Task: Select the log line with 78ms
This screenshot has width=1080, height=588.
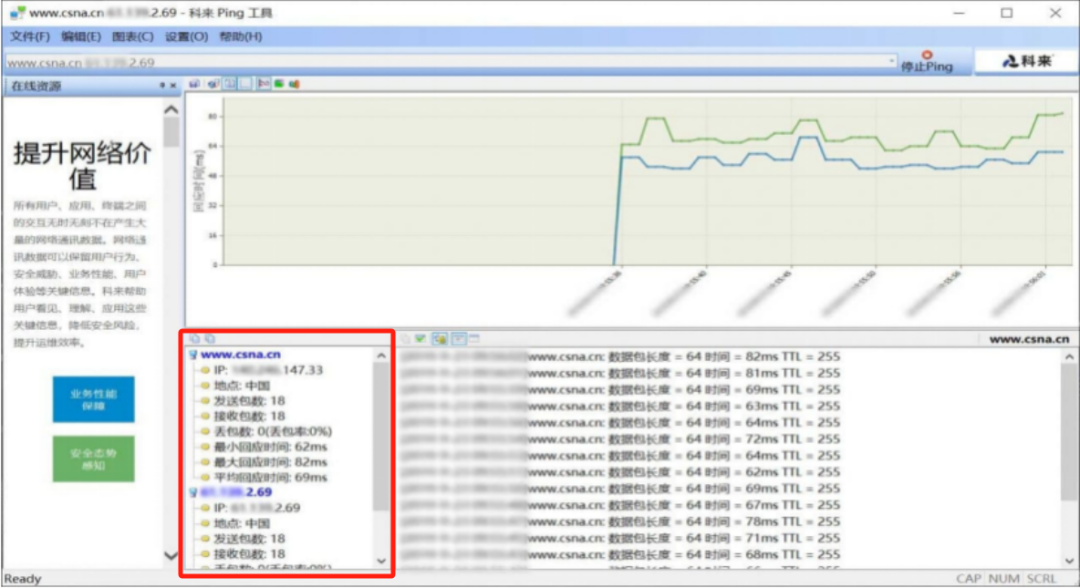Action: click(620, 522)
